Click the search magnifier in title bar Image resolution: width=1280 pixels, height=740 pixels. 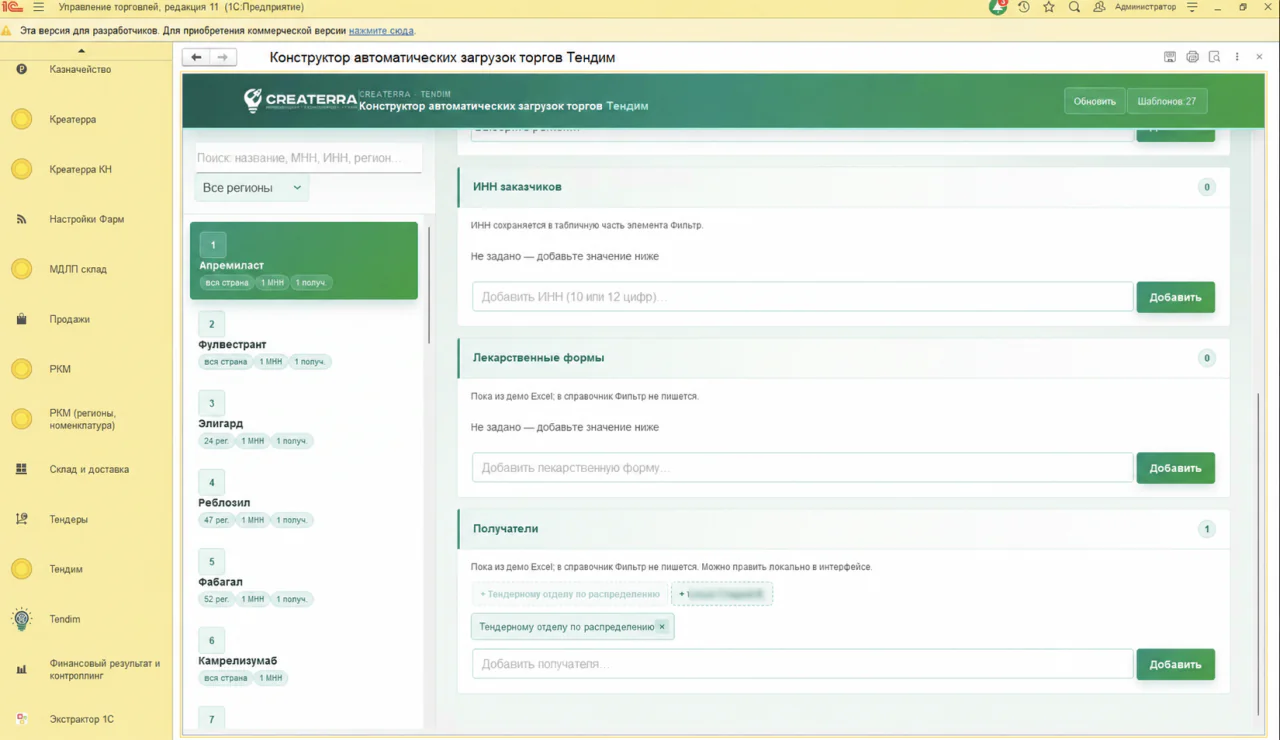[1074, 7]
